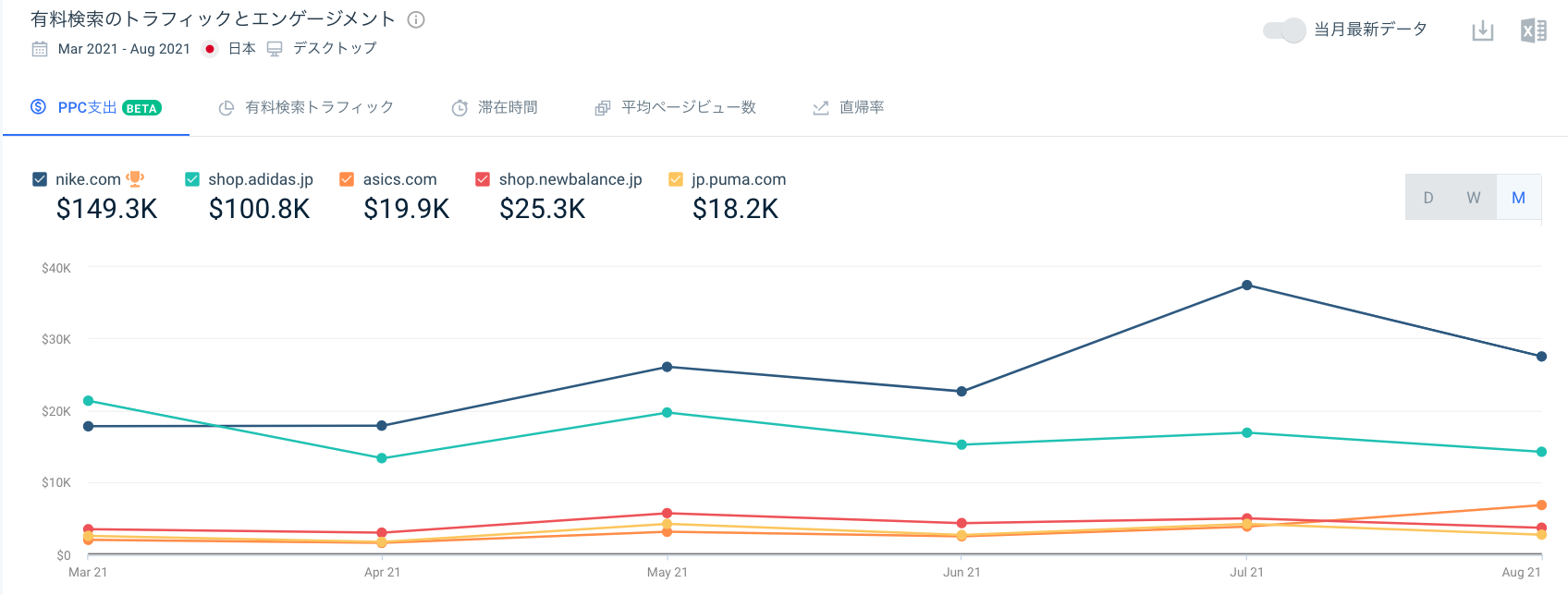
Task: Click the asics.com legend label
Action: (399, 179)
